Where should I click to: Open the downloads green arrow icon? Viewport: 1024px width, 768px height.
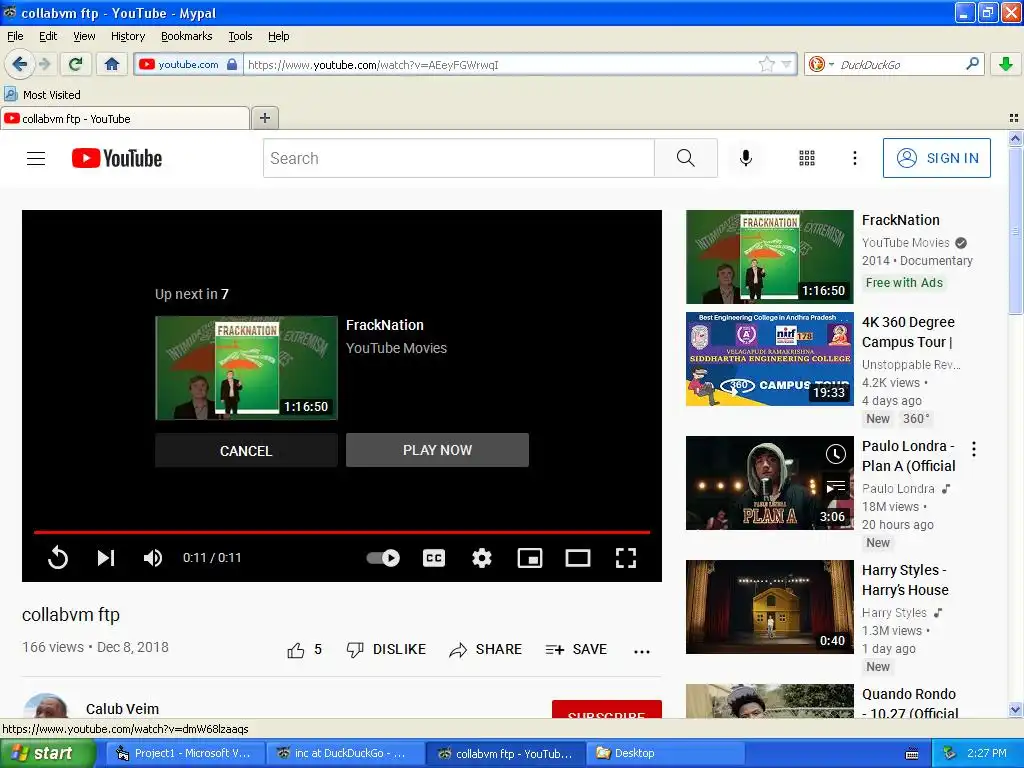tap(1006, 64)
